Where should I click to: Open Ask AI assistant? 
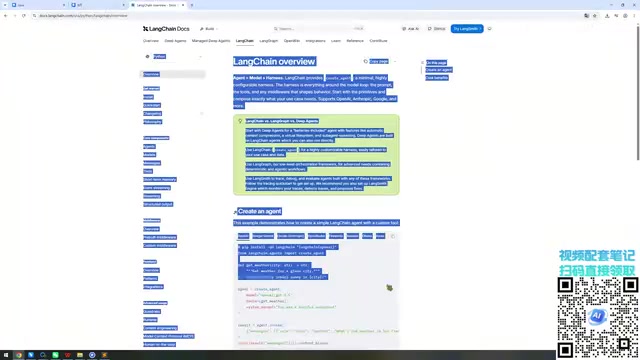click(x=411, y=29)
